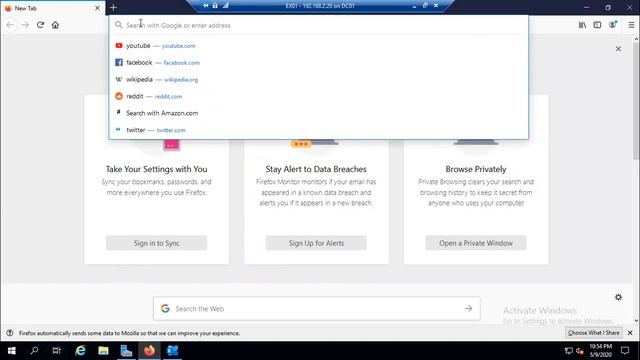Choose the reddit suggestion
The height and width of the screenshot is (360, 640).
point(318,96)
